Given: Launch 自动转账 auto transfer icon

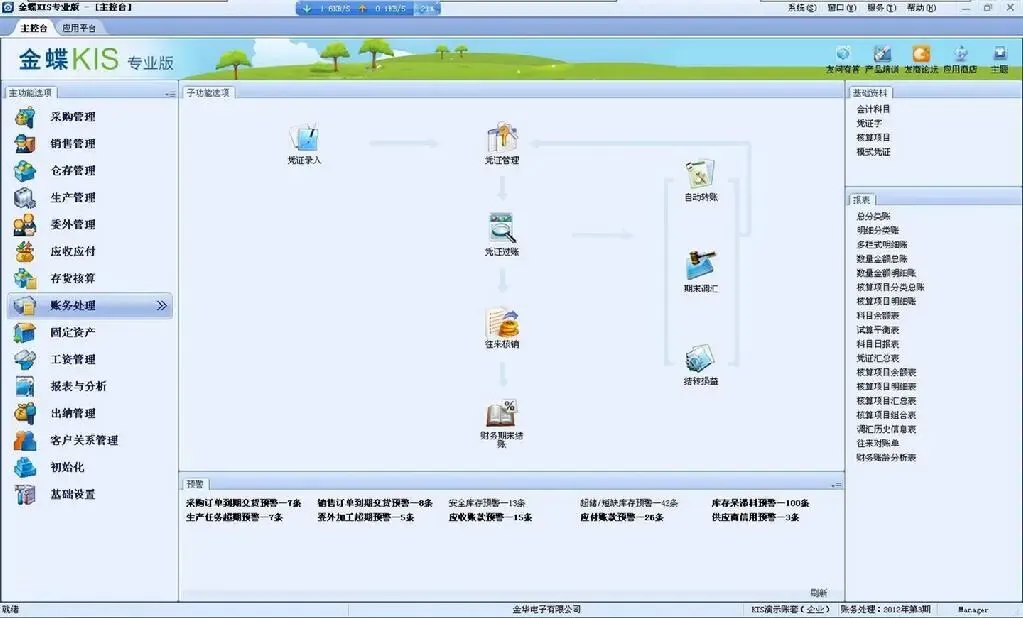Looking at the screenshot, I should 701,174.
